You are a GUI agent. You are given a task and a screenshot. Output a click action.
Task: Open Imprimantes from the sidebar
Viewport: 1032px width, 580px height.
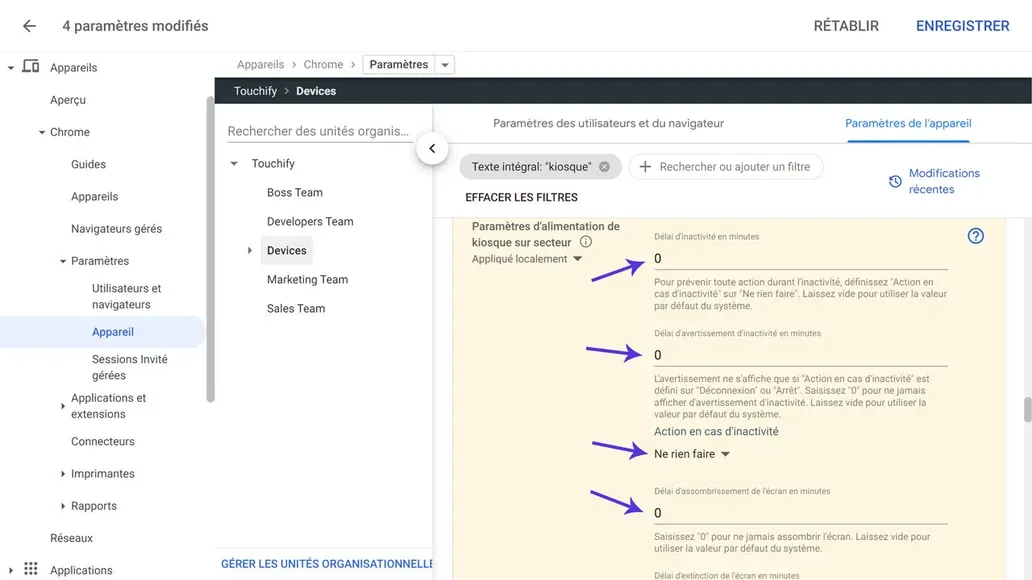(103, 473)
